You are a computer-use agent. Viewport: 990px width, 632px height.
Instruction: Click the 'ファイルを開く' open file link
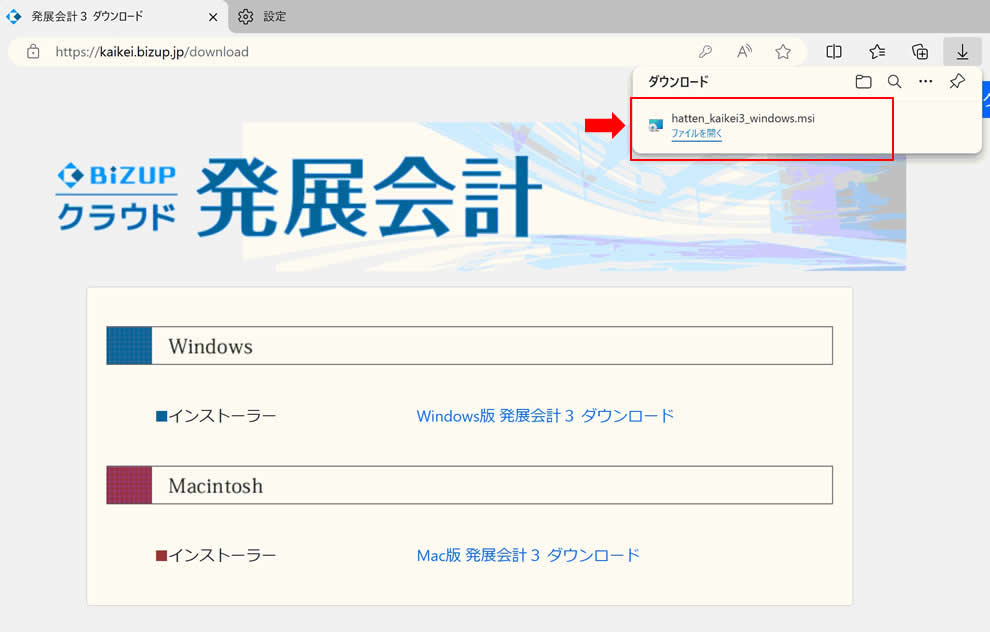click(x=696, y=133)
